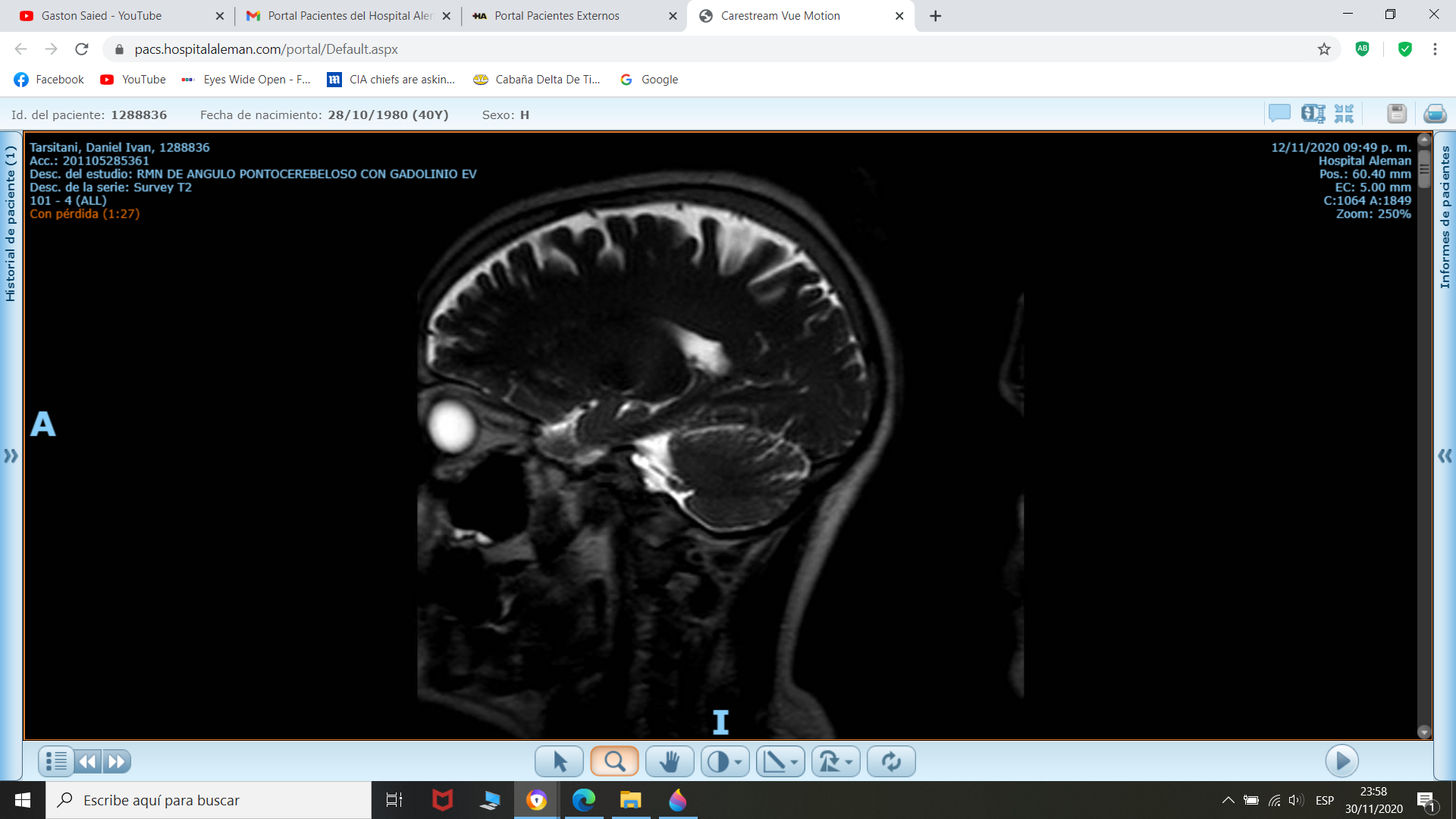Open the comment speech bubble icon
The image size is (1456, 819).
click(1279, 114)
